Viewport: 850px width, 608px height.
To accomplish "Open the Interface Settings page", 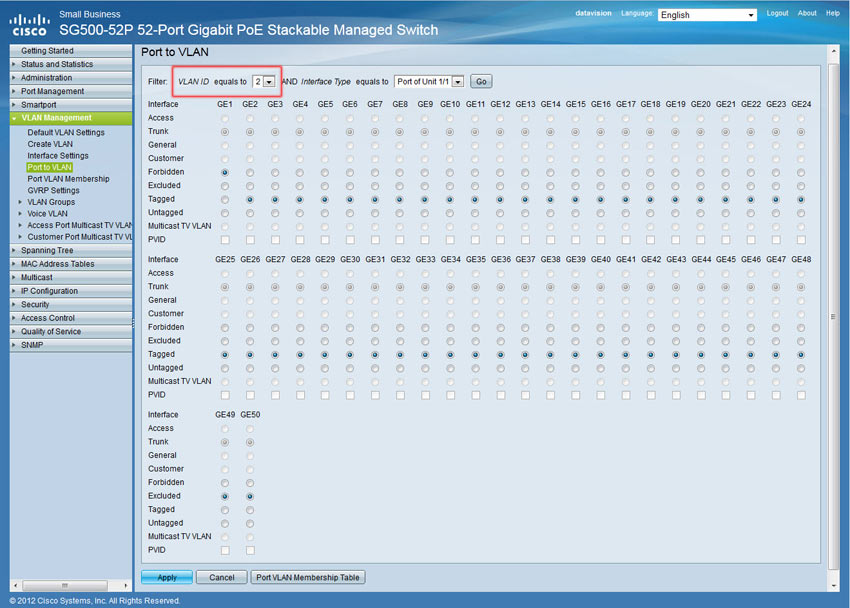I will pyautogui.click(x=58, y=156).
